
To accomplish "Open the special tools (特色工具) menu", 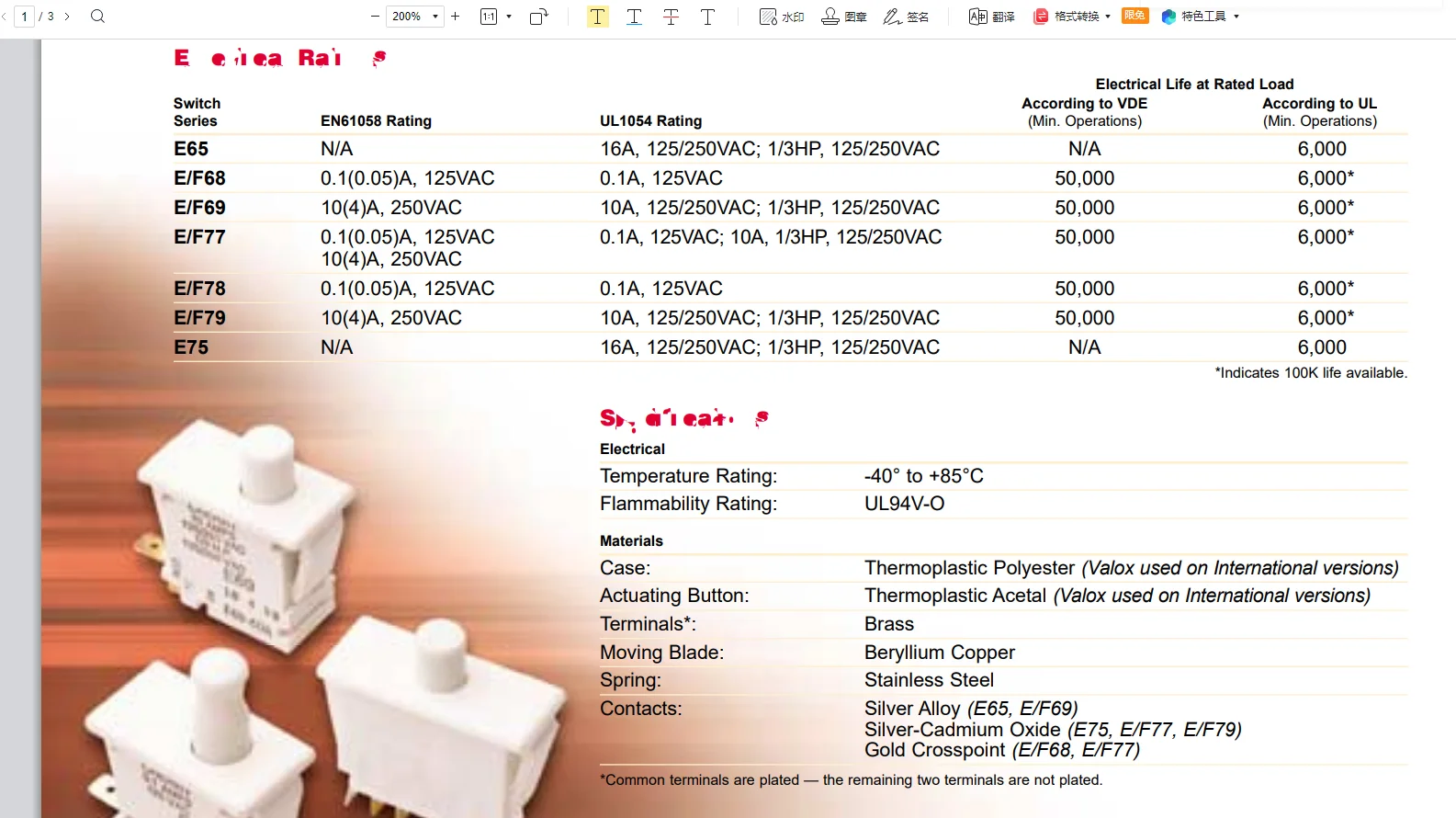I will click(1200, 17).
